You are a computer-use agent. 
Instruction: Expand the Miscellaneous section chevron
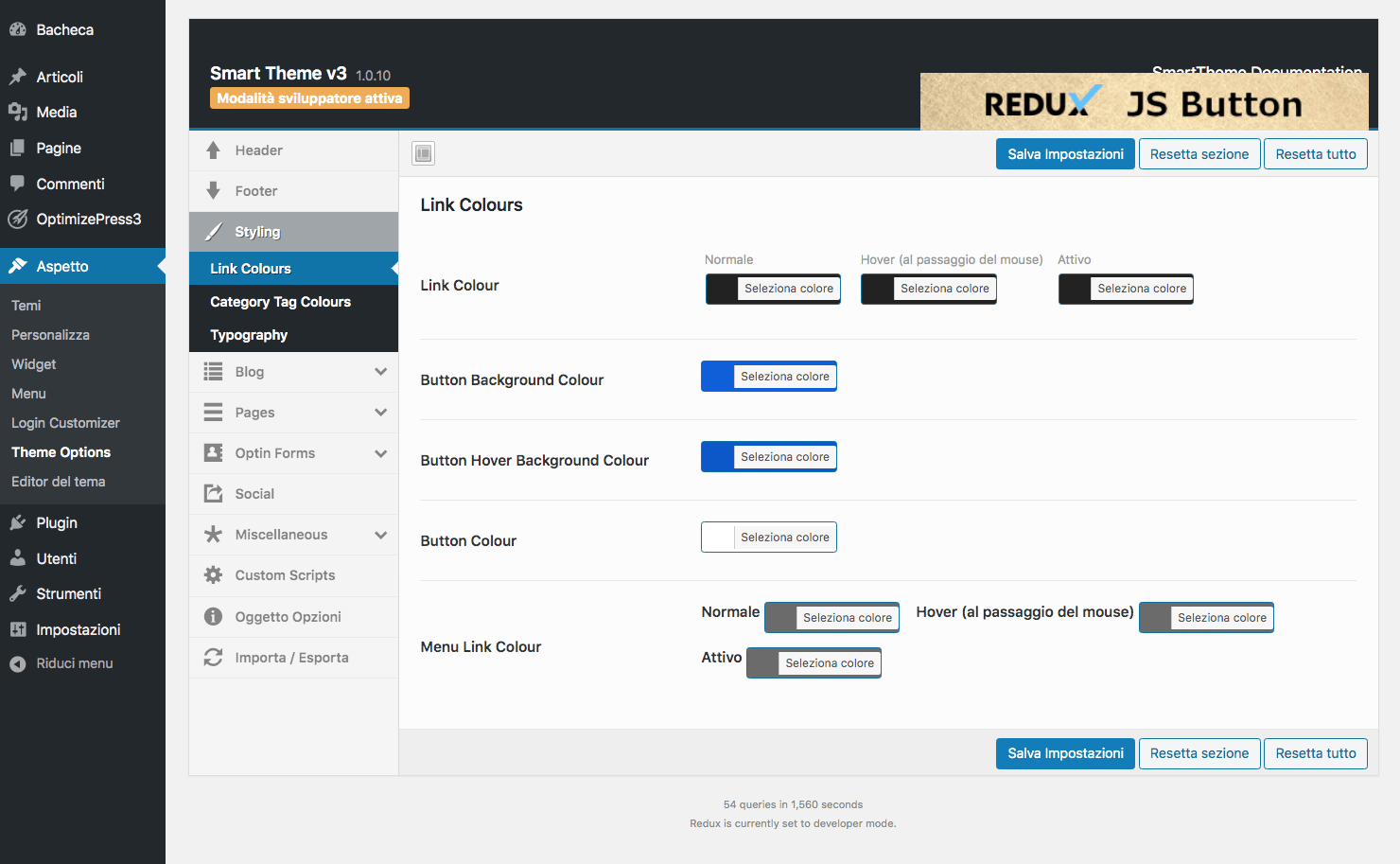click(380, 535)
